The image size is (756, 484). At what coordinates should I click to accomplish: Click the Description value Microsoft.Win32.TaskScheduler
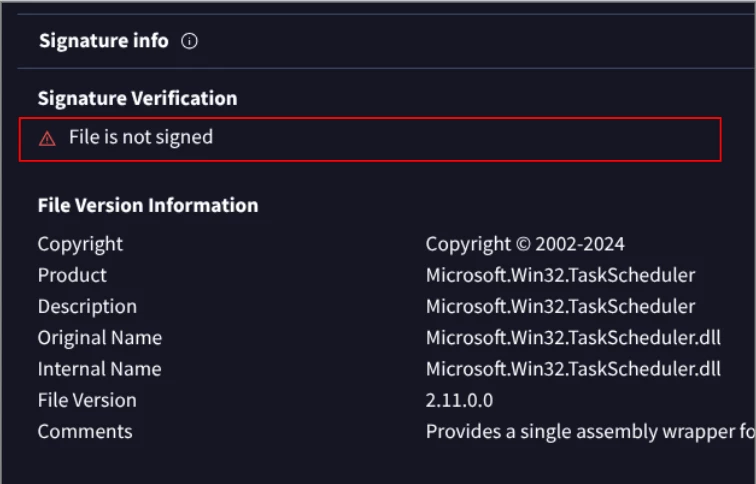tap(560, 306)
